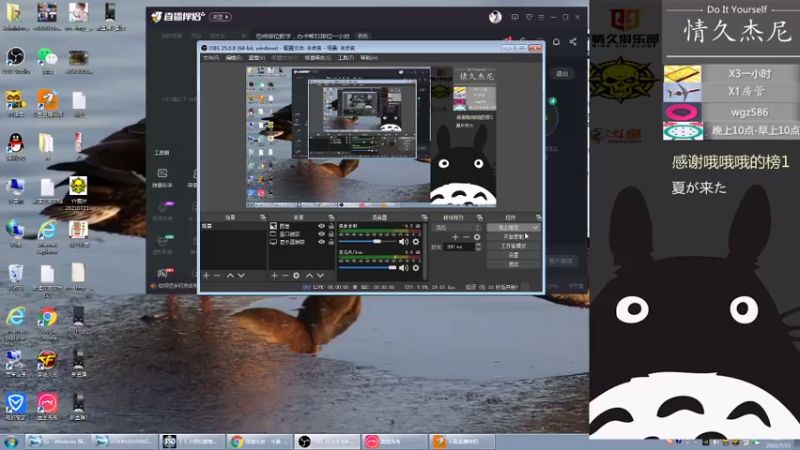Click share icon in streaming companion window
The width and height of the screenshot is (800, 450).
(573, 42)
